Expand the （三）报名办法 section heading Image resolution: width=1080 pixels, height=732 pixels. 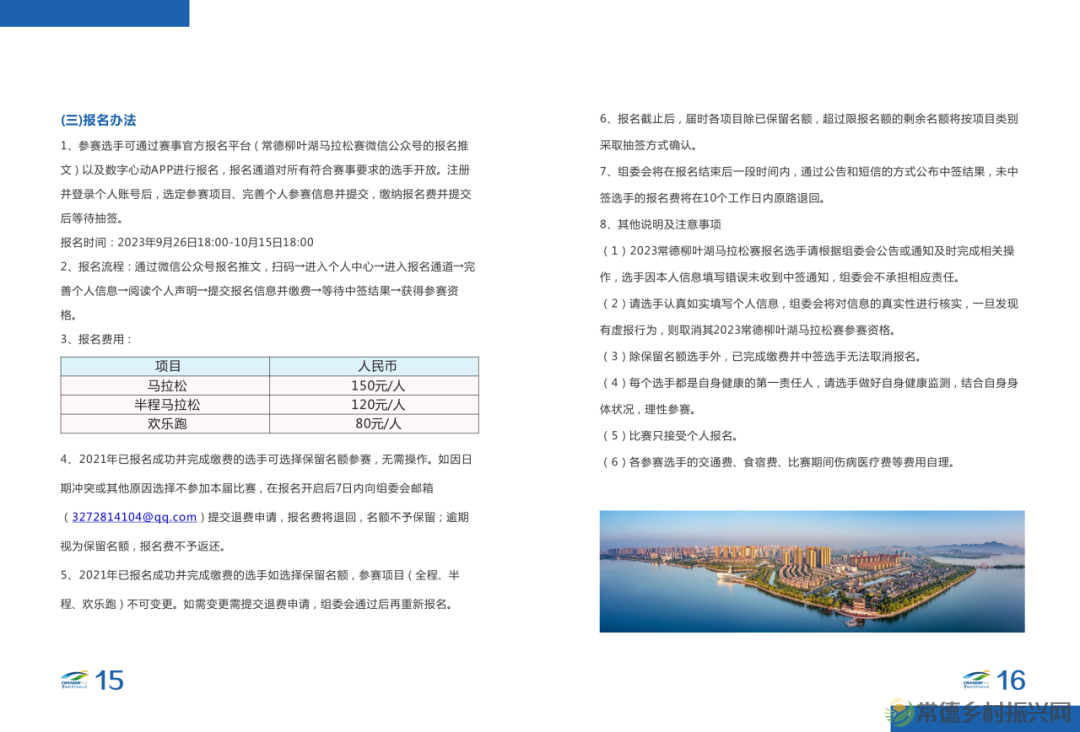click(101, 120)
